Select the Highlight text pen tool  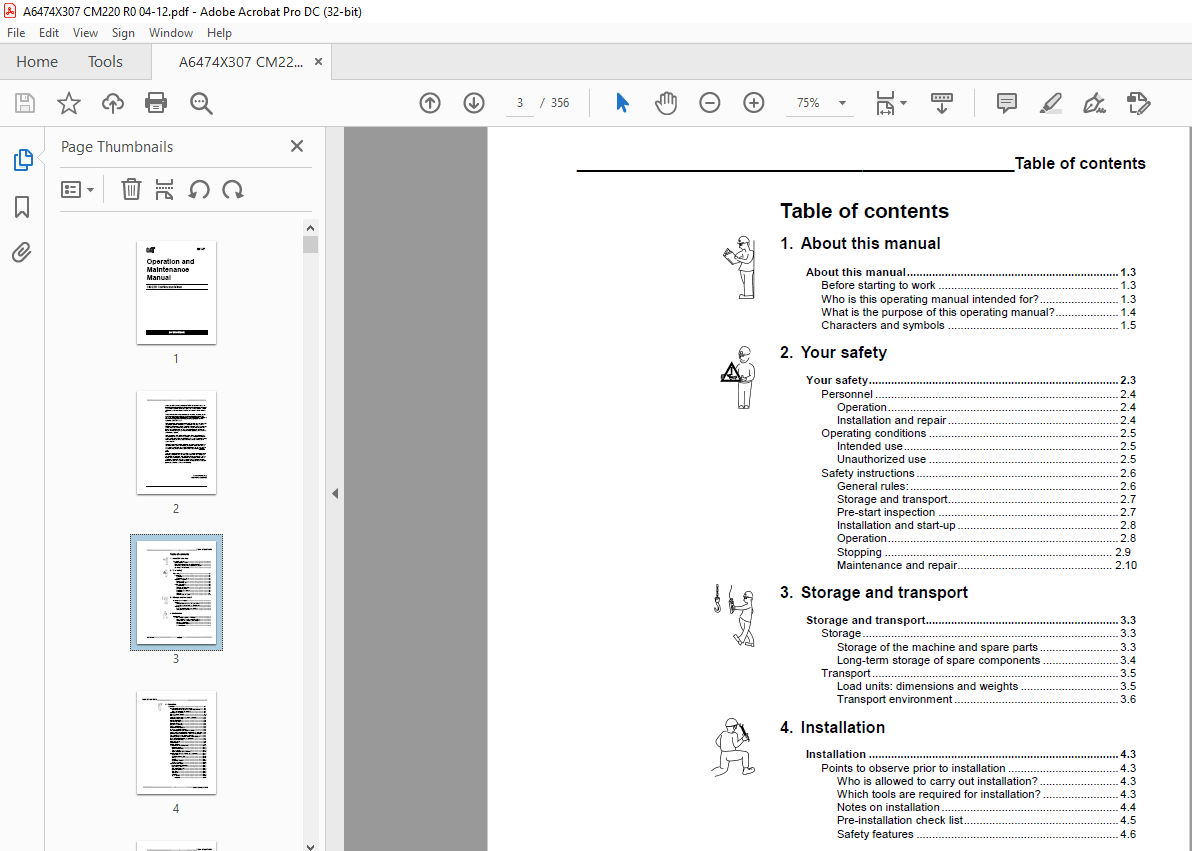[1051, 103]
